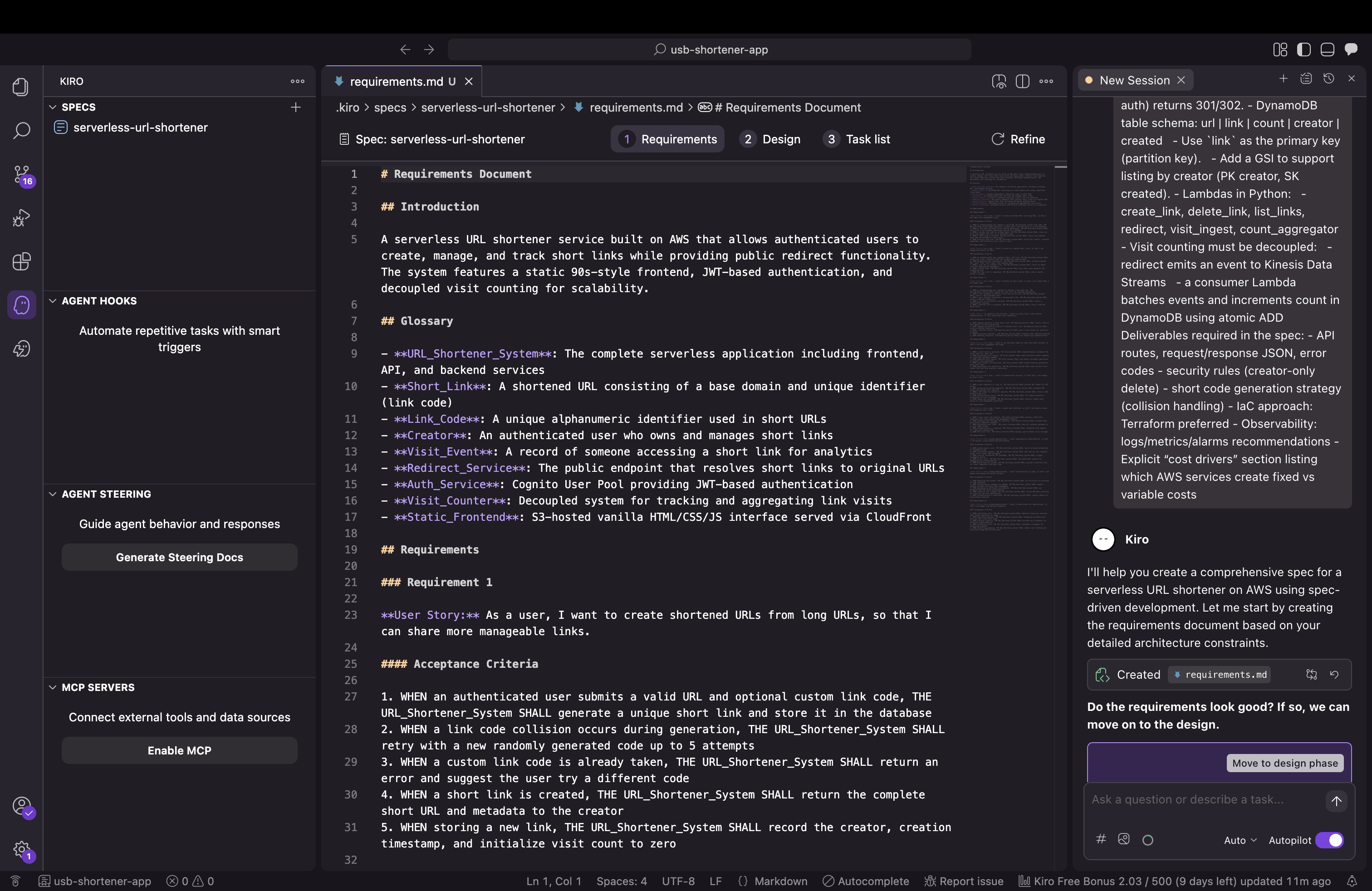Screen dimensions: 1372x891
Task: Click the add new spec plus icon
Action: 296,107
